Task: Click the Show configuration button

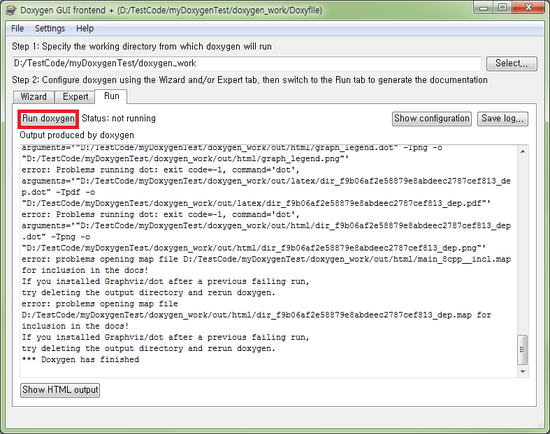Action: click(431, 119)
